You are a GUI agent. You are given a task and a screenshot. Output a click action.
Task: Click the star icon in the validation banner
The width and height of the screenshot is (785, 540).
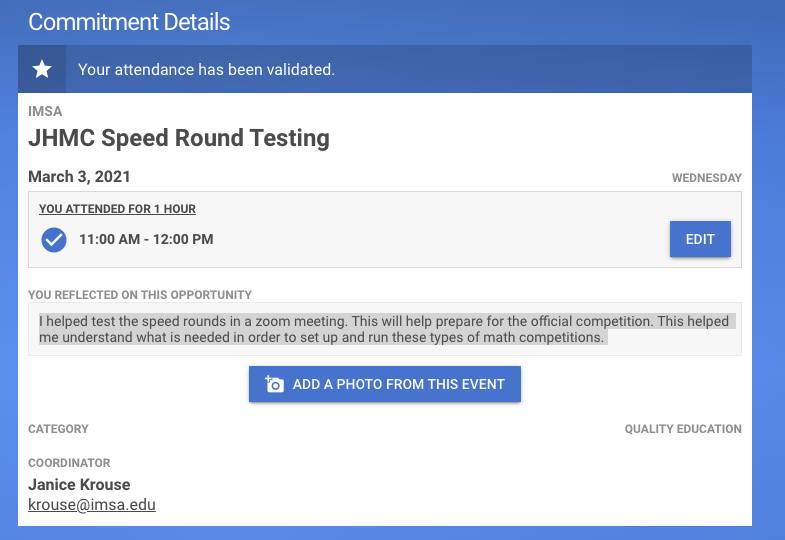click(x=42, y=69)
